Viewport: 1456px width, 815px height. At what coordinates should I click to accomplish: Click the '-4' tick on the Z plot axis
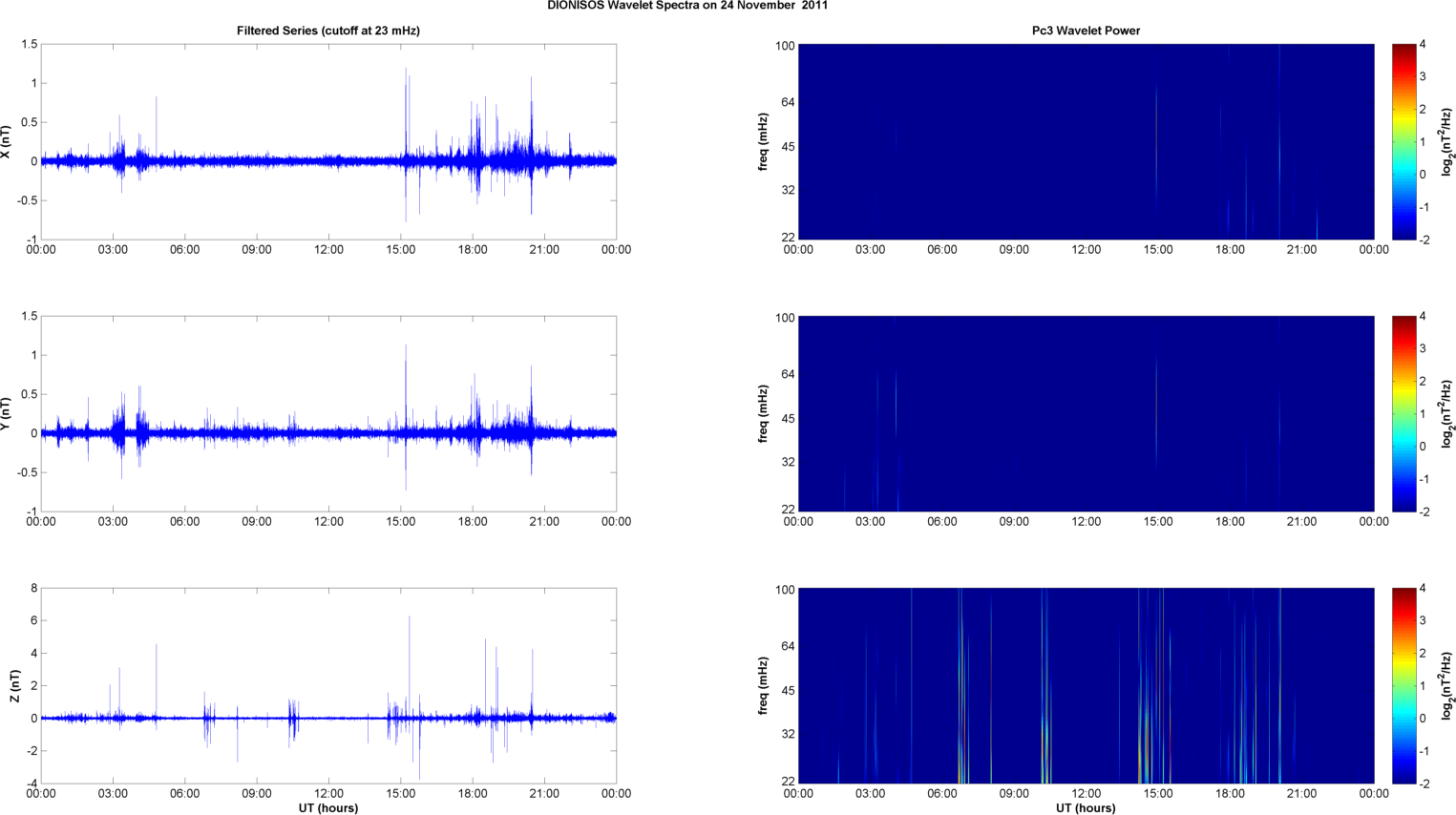pos(32,784)
